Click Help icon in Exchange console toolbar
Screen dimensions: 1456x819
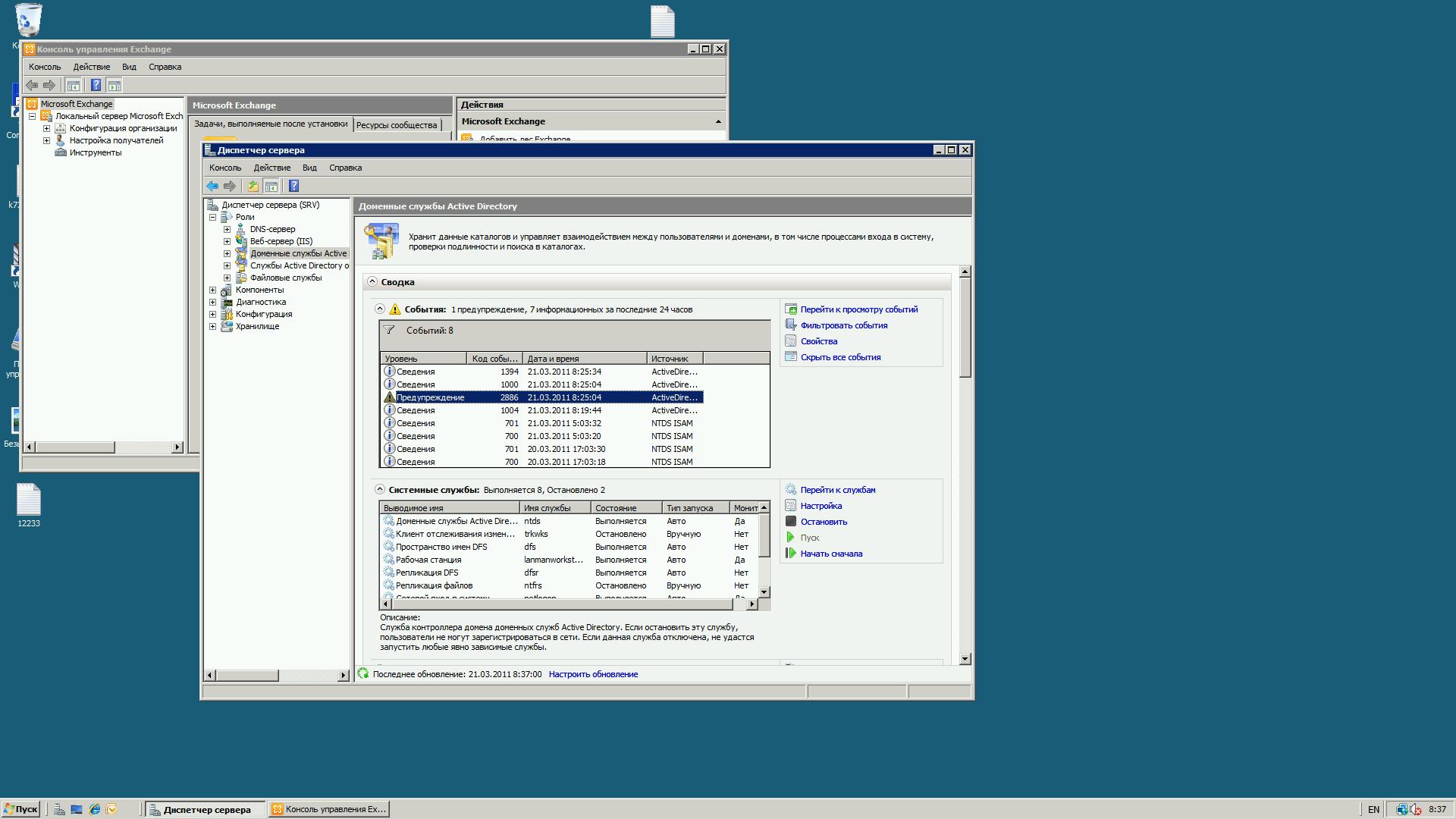tap(96, 85)
